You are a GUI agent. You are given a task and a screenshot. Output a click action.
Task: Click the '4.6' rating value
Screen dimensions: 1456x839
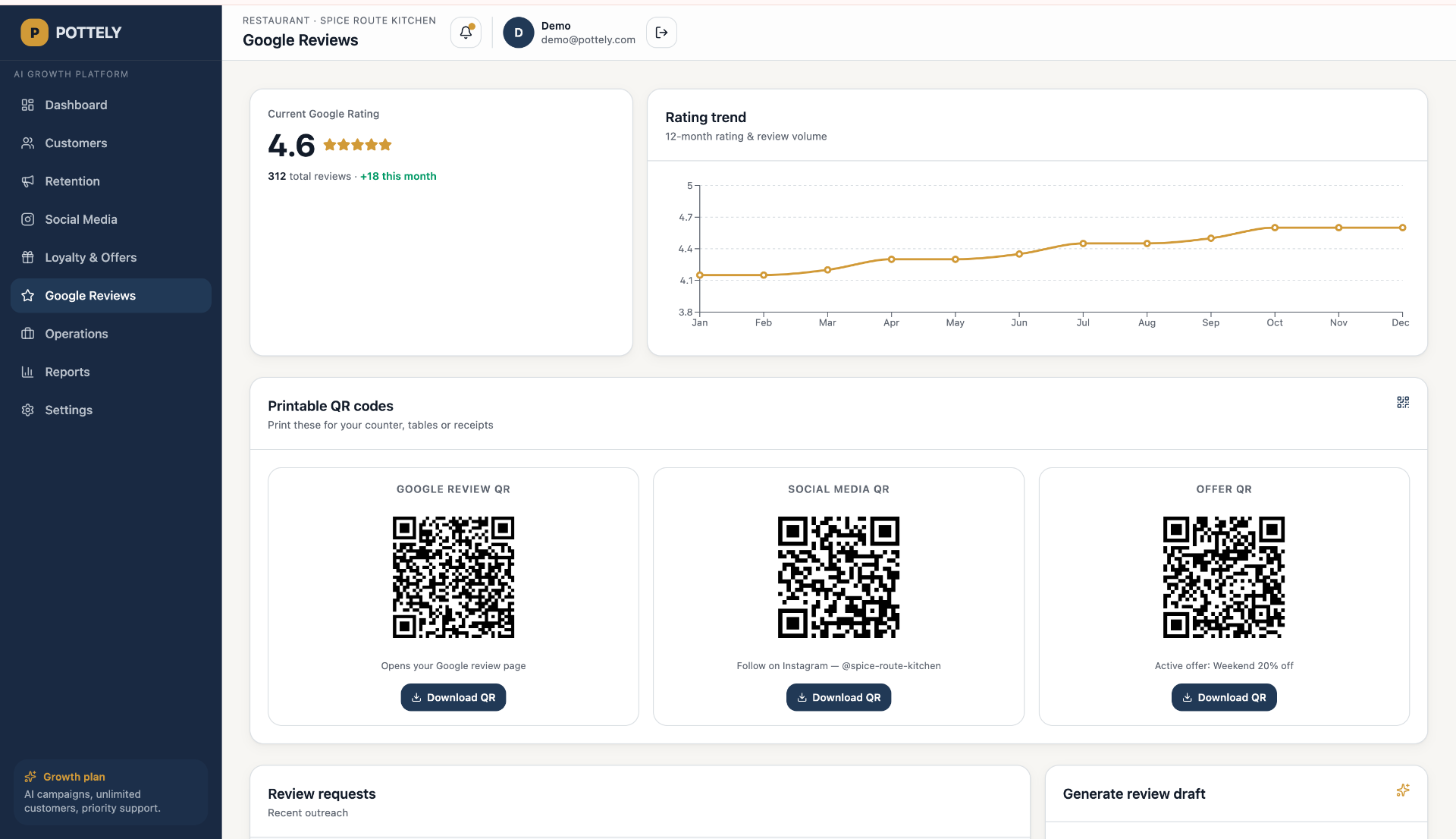291,145
